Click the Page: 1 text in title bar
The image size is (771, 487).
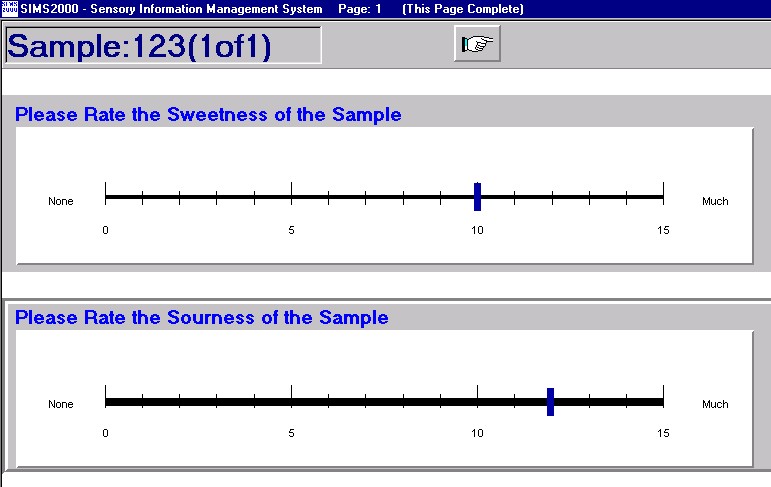(360, 9)
